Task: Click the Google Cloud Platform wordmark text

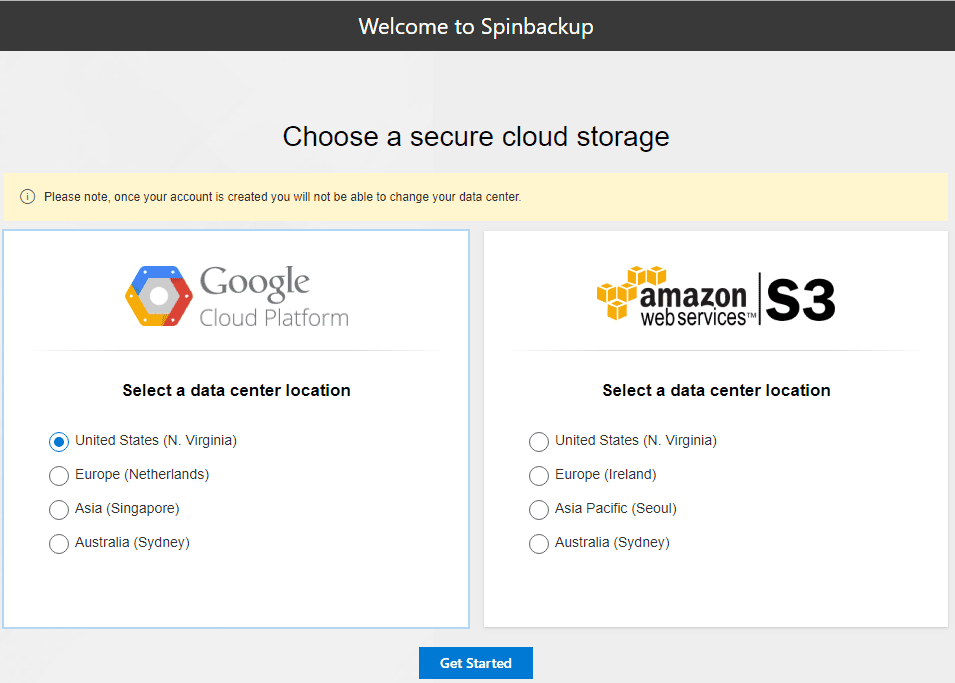Action: click(x=273, y=297)
